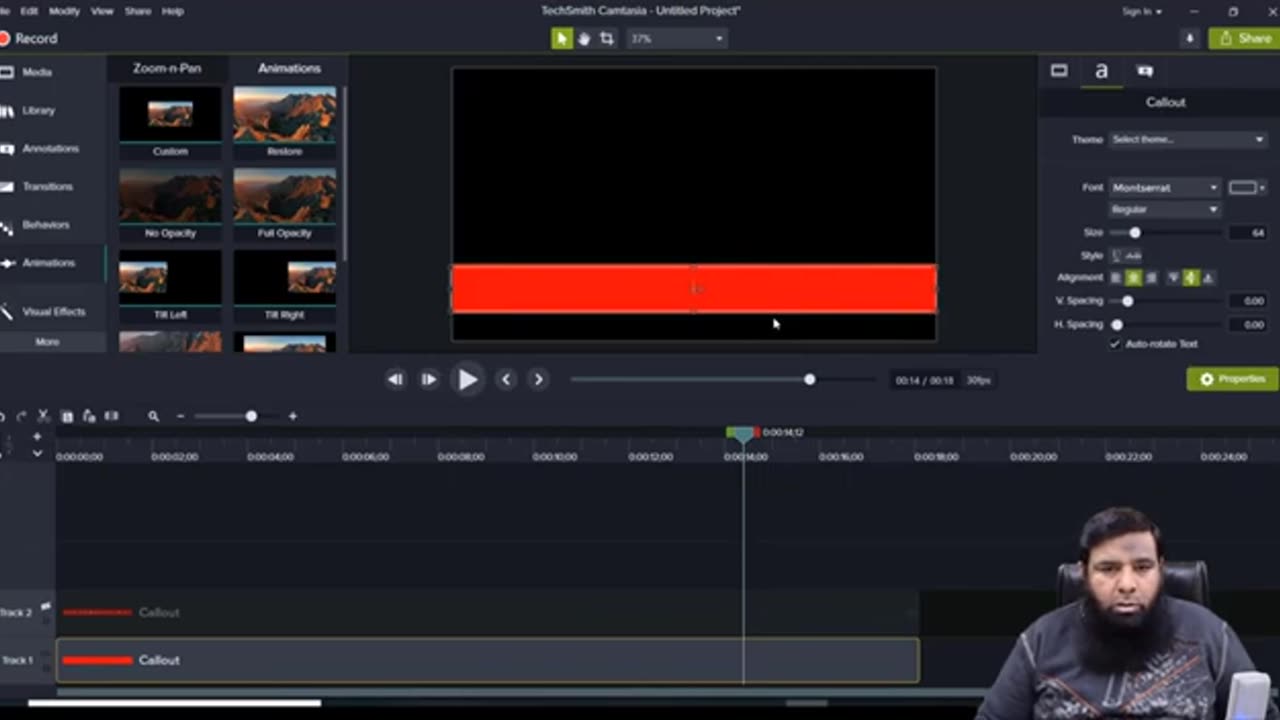Screen dimensions: 1280x720
Task: Click the preview playback scrubber handle
Action: [809, 379]
